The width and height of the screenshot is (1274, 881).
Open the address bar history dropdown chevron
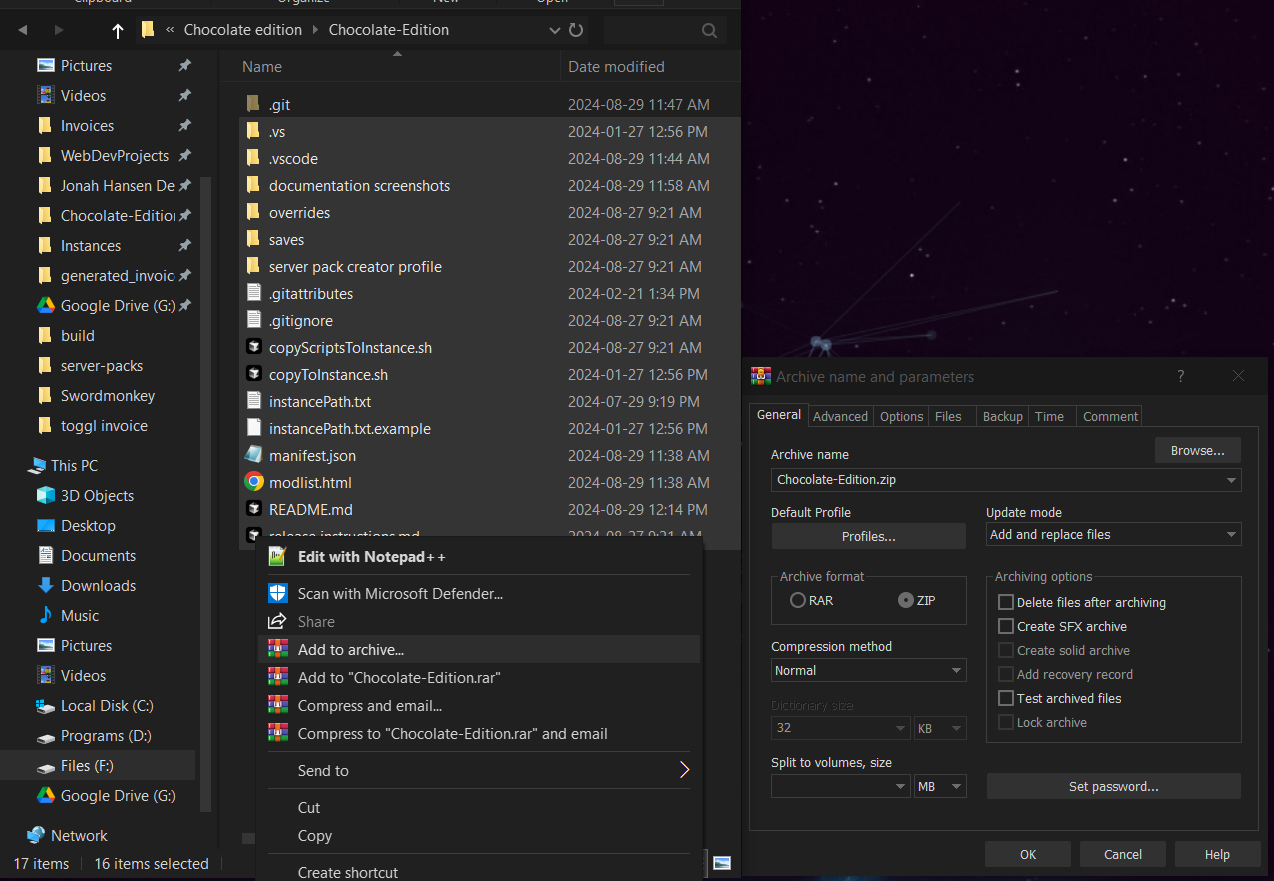tap(555, 30)
